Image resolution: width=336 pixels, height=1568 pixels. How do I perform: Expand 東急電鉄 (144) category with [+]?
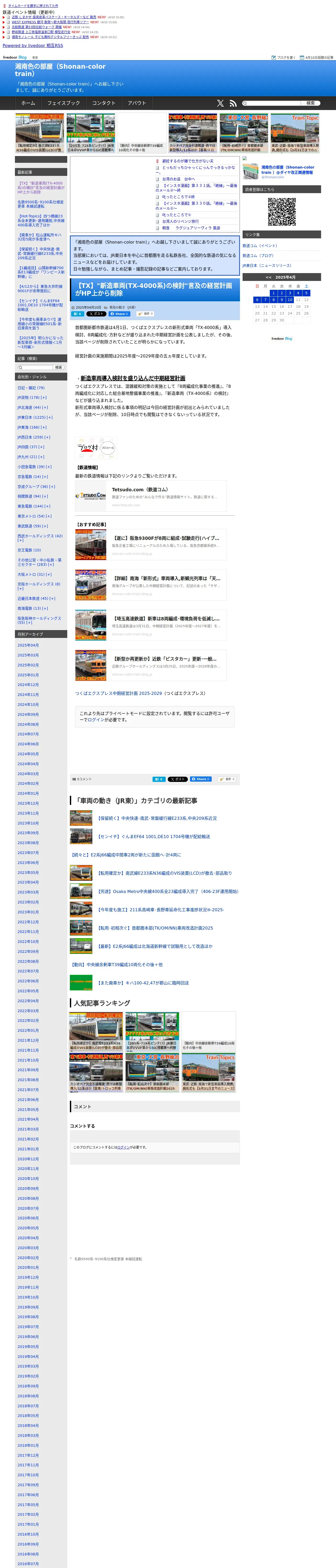pyautogui.click(x=48, y=506)
